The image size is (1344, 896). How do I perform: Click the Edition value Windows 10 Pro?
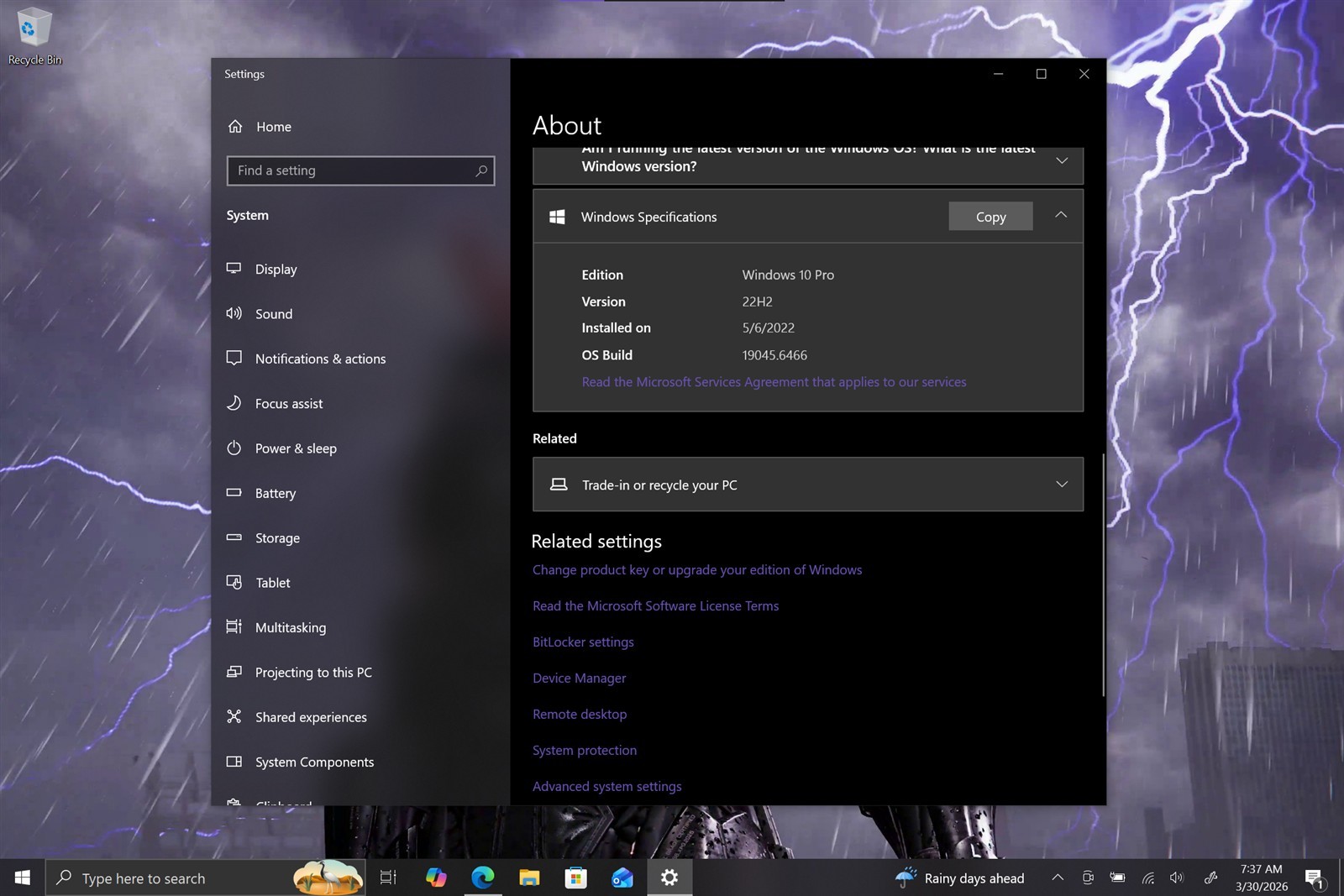(788, 275)
